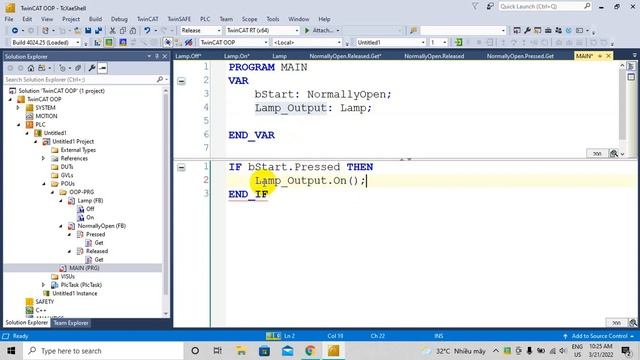Image resolution: width=640 pixels, height=360 pixels.
Task: Click the green Activate Configuration icon
Action: [109, 42]
